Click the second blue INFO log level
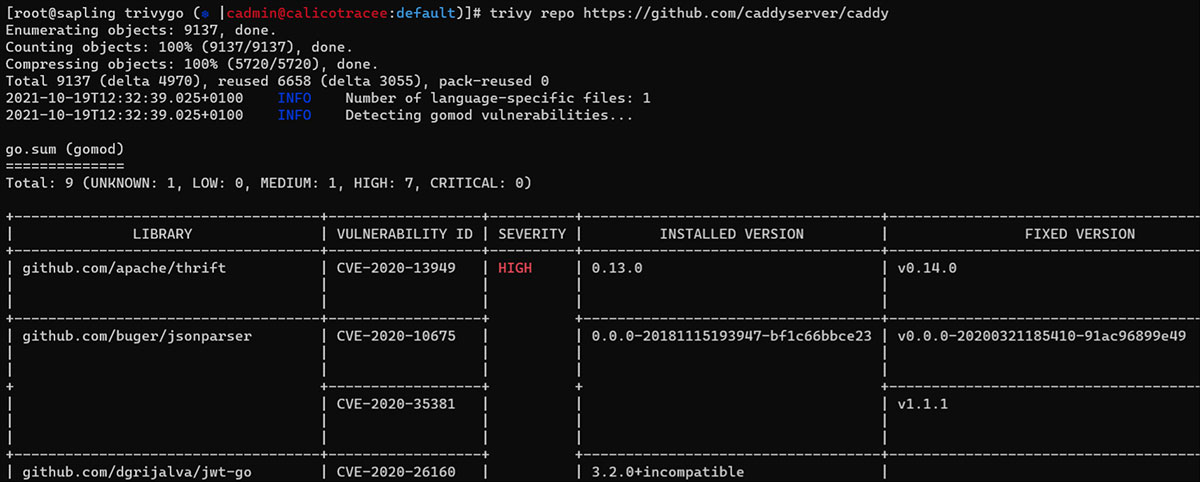1200x482 pixels. click(x=294, y=115)
